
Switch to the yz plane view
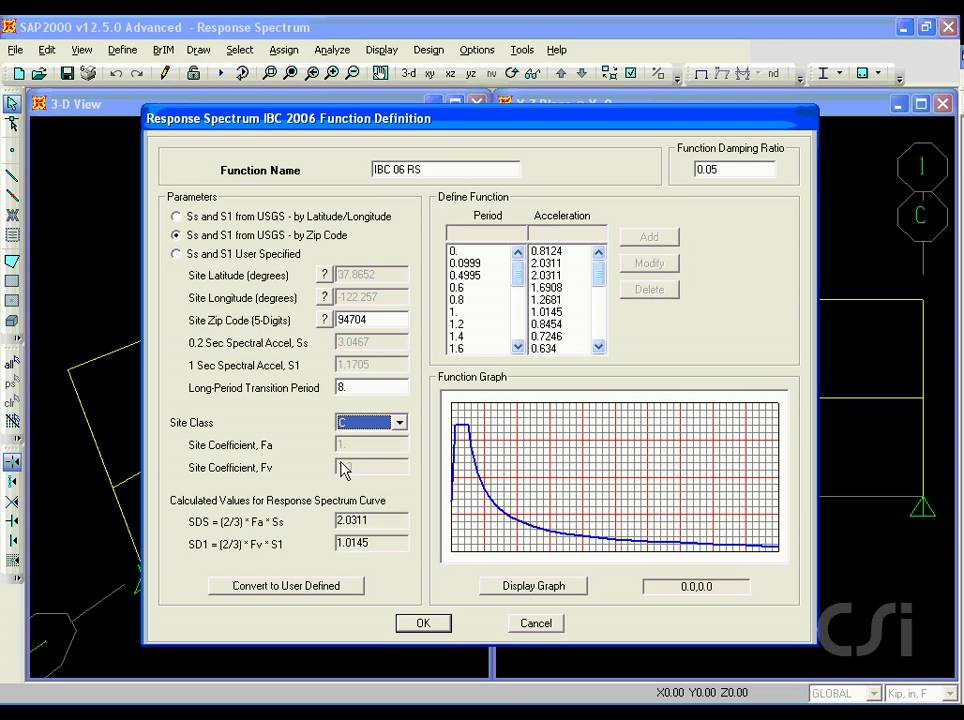pos(471,74)
